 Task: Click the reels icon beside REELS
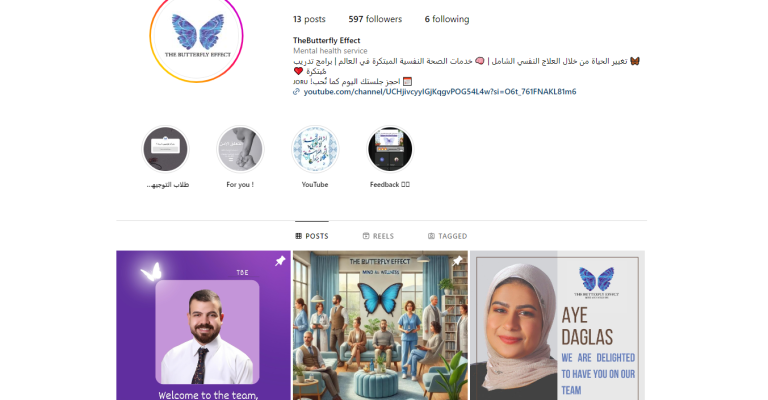coord(366,236)
